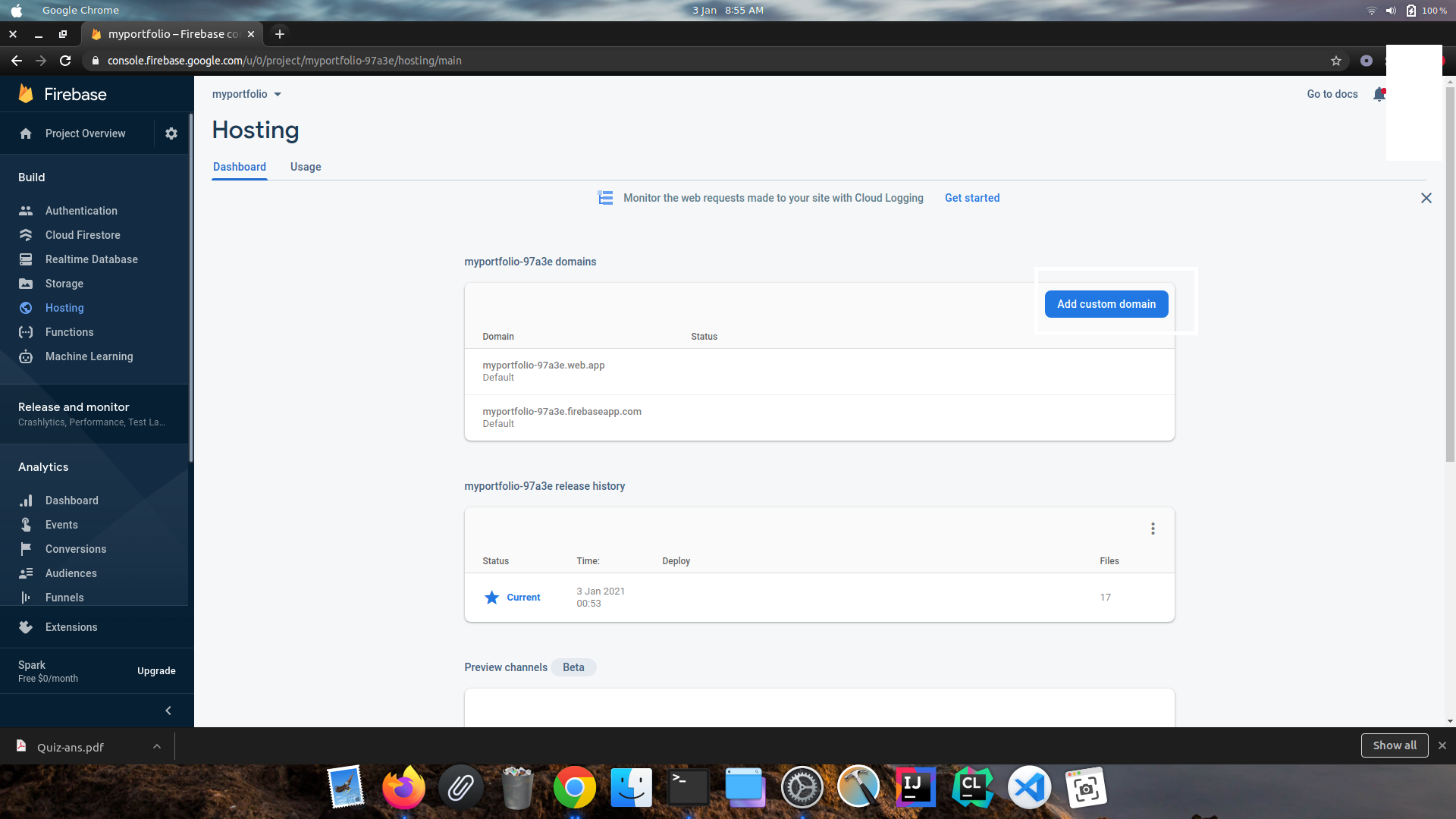
Task: Close the downloads bar
Action: click(1442, 745)
